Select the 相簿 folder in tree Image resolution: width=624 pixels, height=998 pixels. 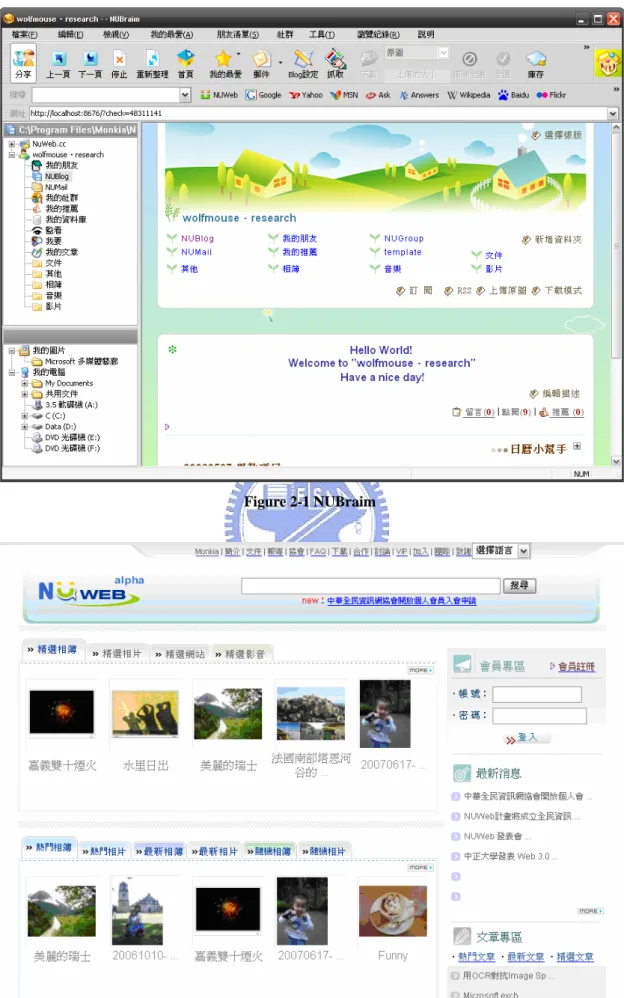[53, 285]
